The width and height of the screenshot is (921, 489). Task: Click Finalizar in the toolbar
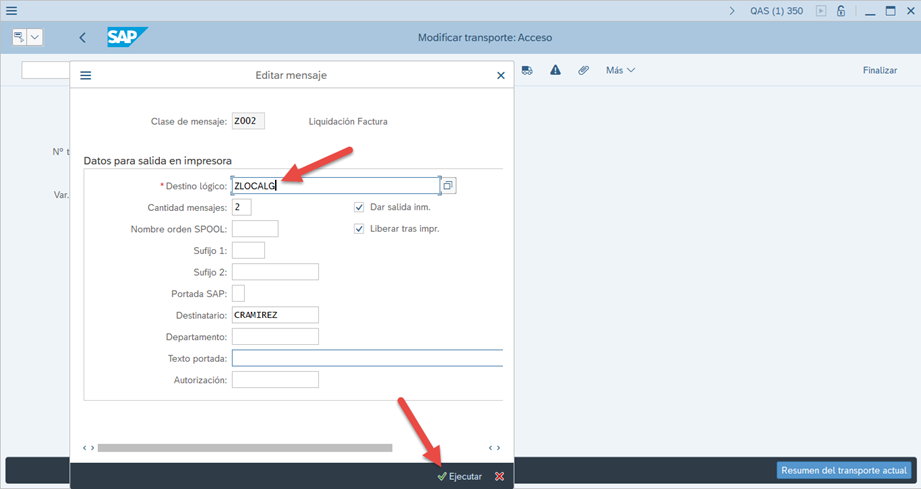click(x=879, y=70)
